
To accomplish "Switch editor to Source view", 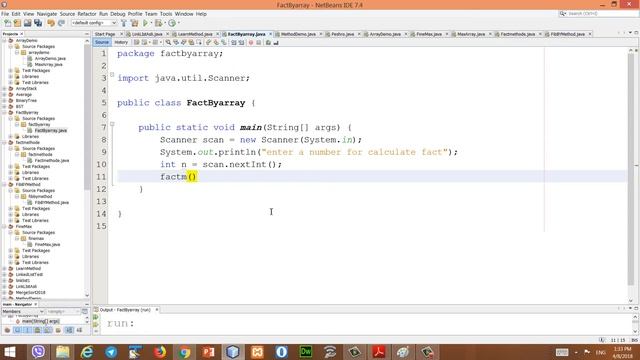I will [102, 42].
